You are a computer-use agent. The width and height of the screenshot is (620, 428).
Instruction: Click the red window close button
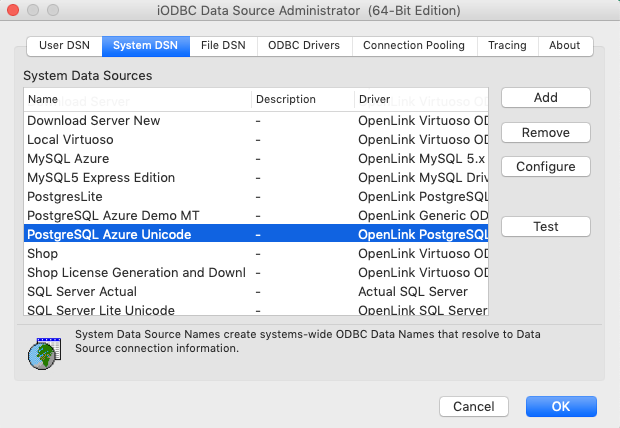(14, 11)
